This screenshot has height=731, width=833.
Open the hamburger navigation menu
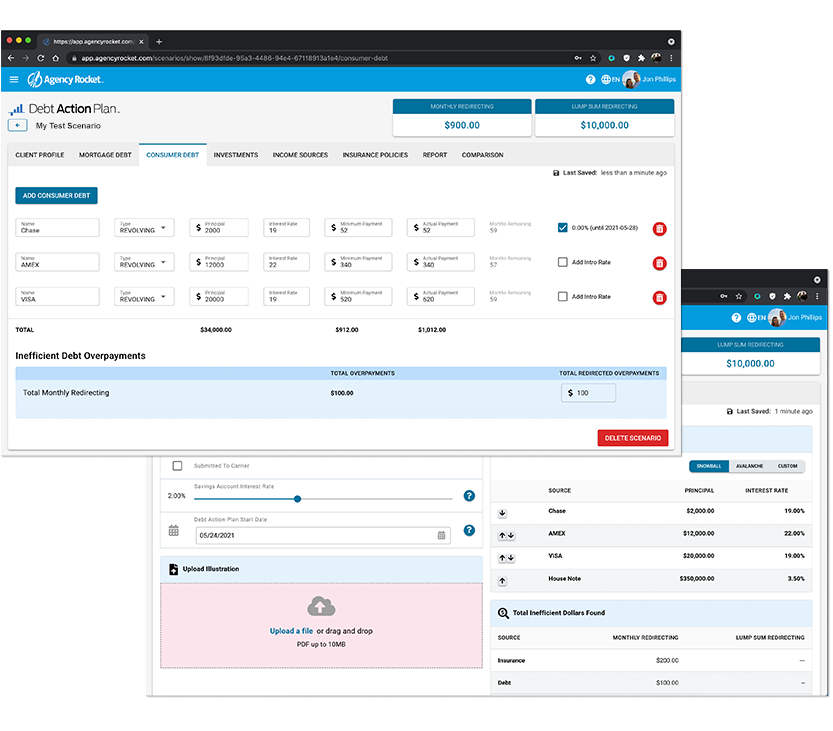pyautogui.click(x=14, y=79)
